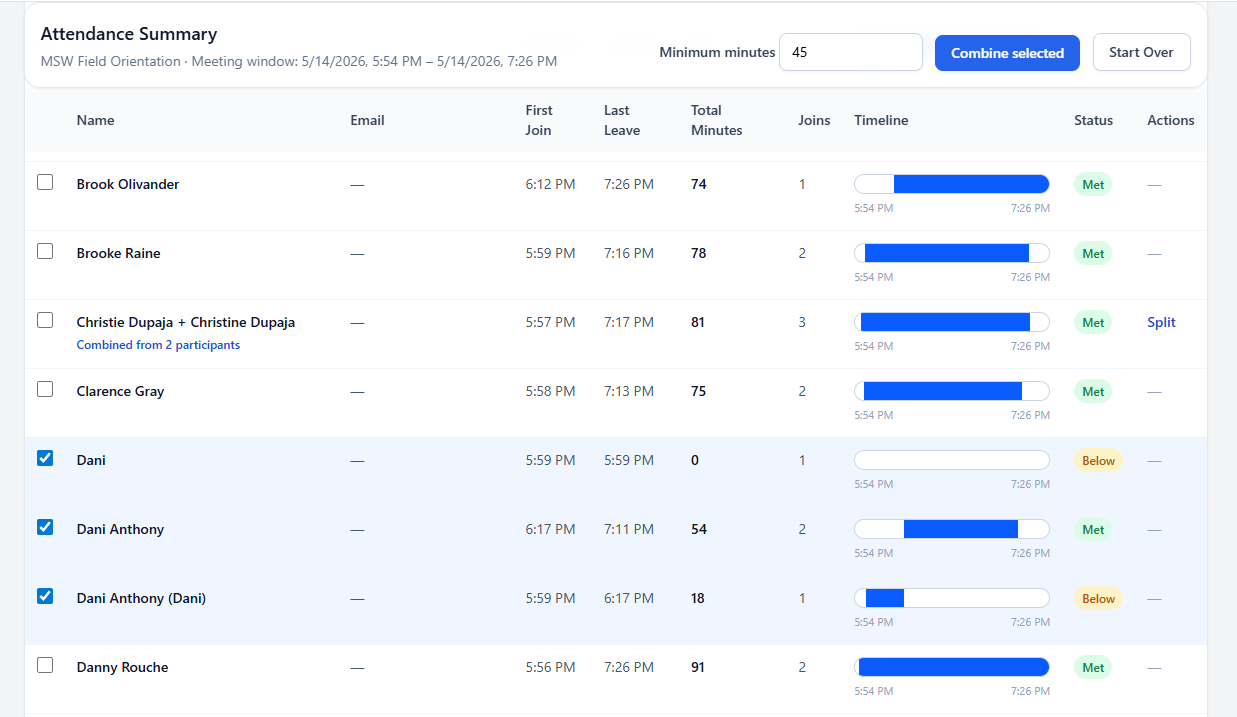Screen dimensions: 1237x717
Task: Click the 6:12 PM first join time
Action: (550, 184)
